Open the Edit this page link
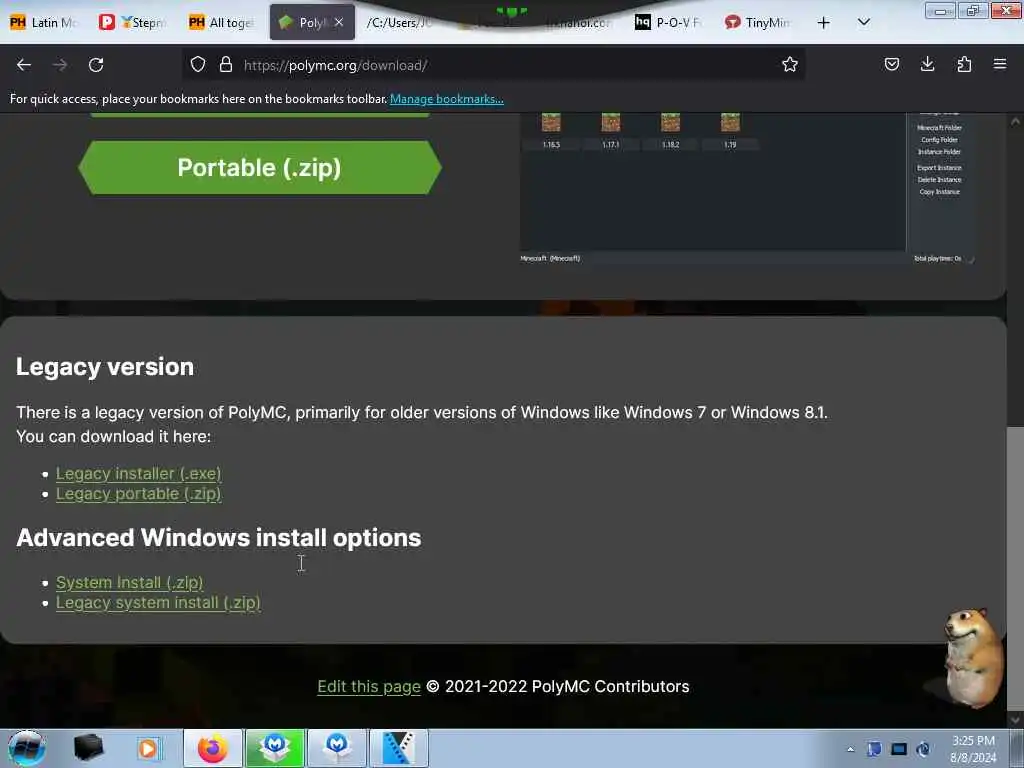Screen dimensions: 1024x768 [369, 686]
